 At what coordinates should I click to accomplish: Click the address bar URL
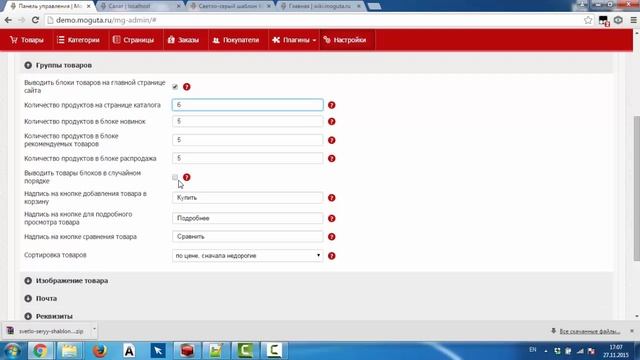click(106, 20)
